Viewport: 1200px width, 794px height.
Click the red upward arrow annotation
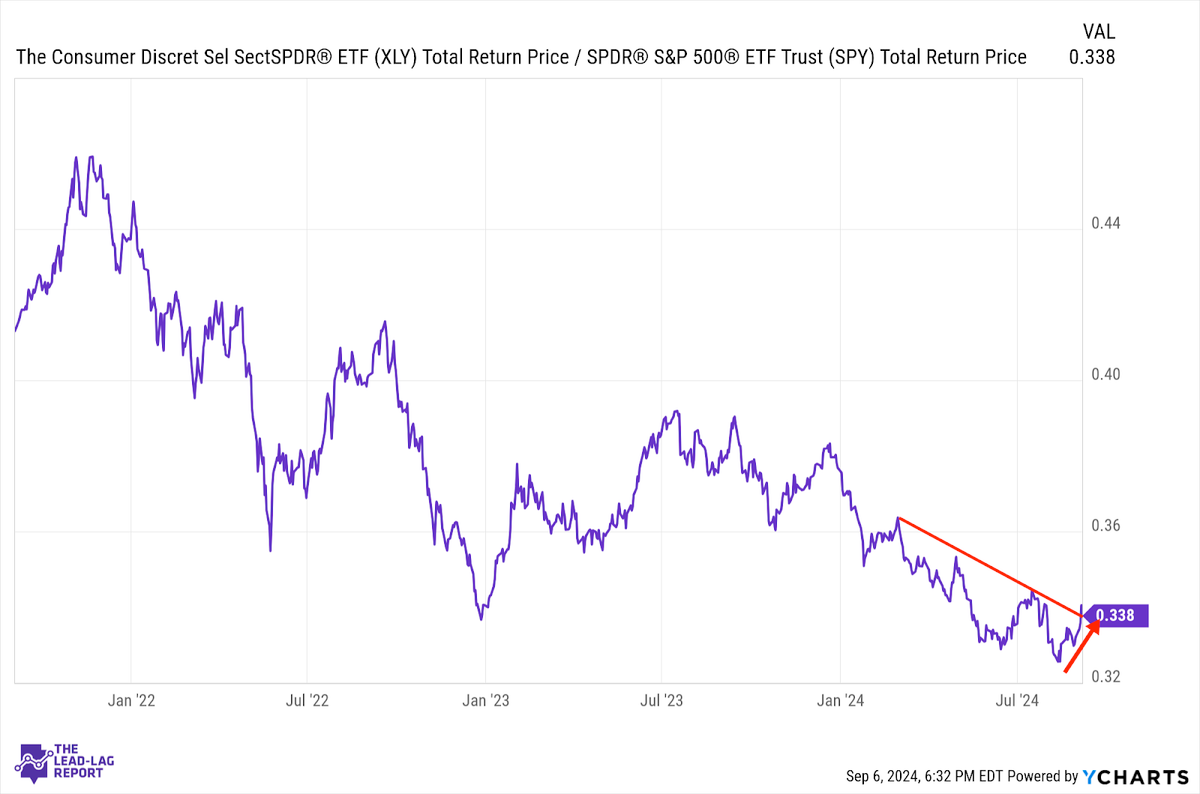(x=1082, y=646)
